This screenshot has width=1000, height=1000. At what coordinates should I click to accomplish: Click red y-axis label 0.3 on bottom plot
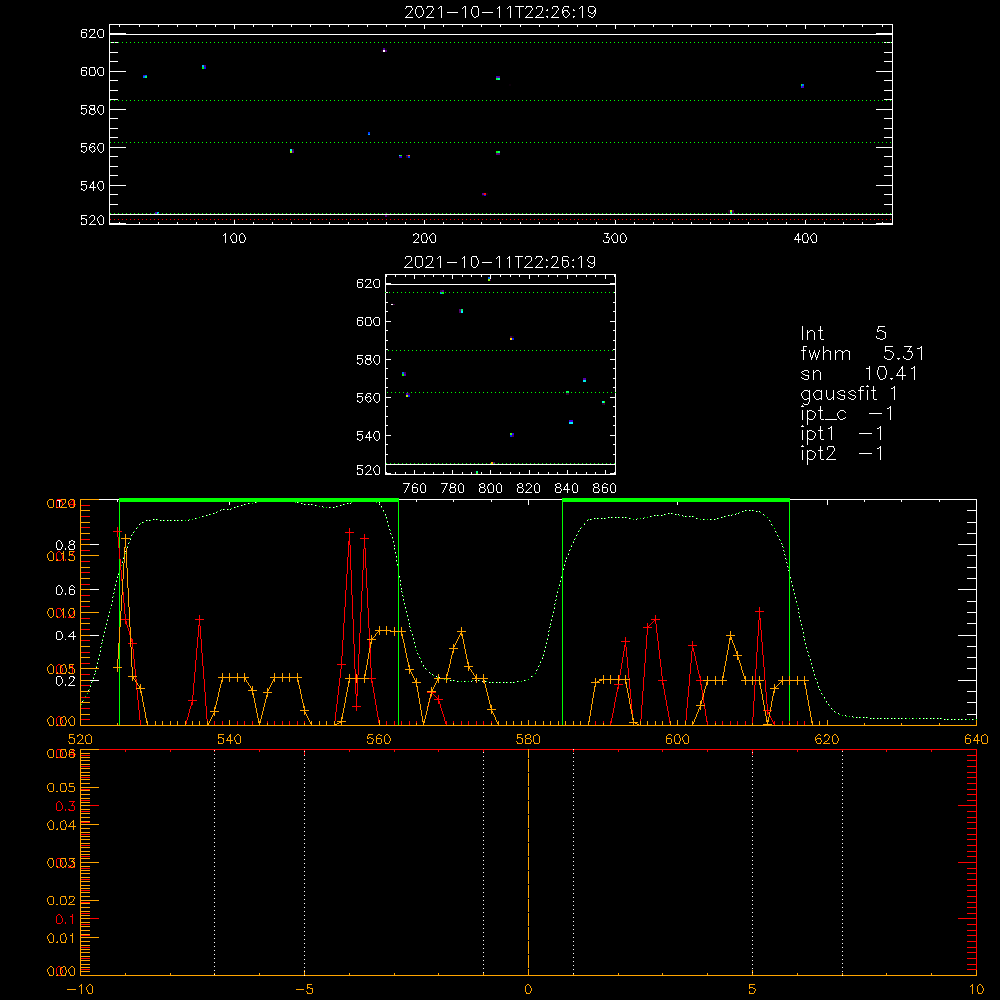(x=66, y=806)
